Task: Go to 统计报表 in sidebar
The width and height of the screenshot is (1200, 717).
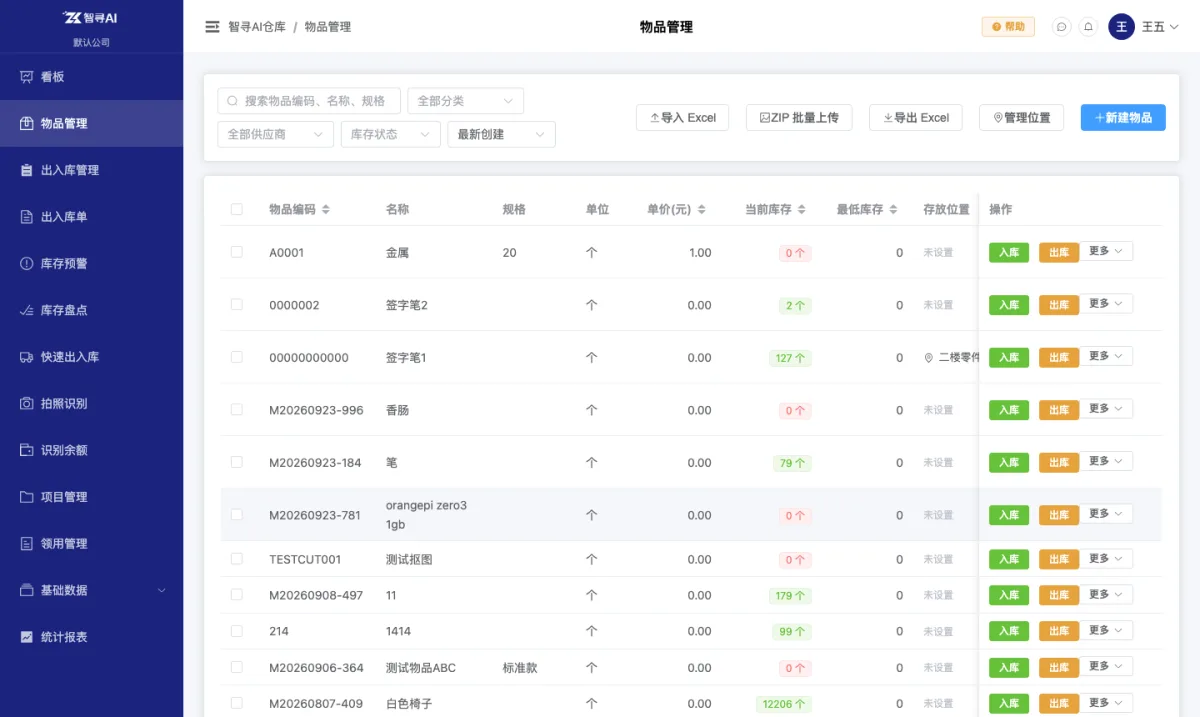Action: [91, 637]
